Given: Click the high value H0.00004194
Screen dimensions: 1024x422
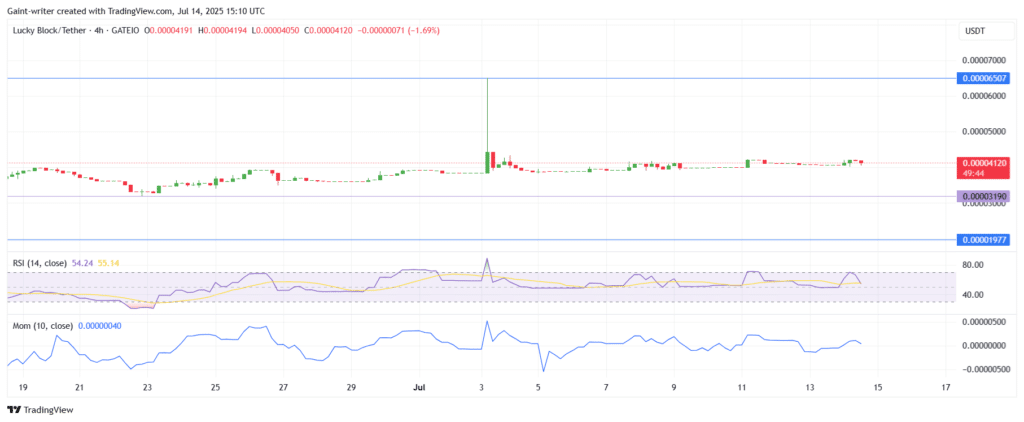Looking at the screenshot, I should [x=225, y=30].
